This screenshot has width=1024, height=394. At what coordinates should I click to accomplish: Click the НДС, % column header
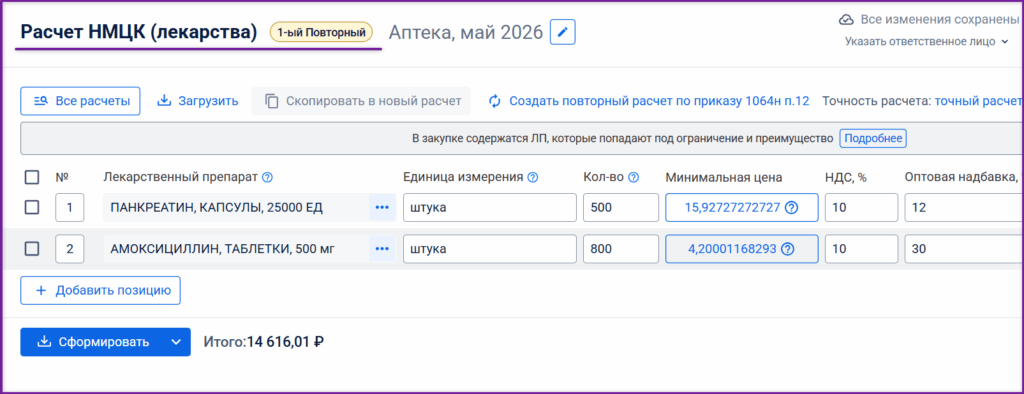point(846,177)
